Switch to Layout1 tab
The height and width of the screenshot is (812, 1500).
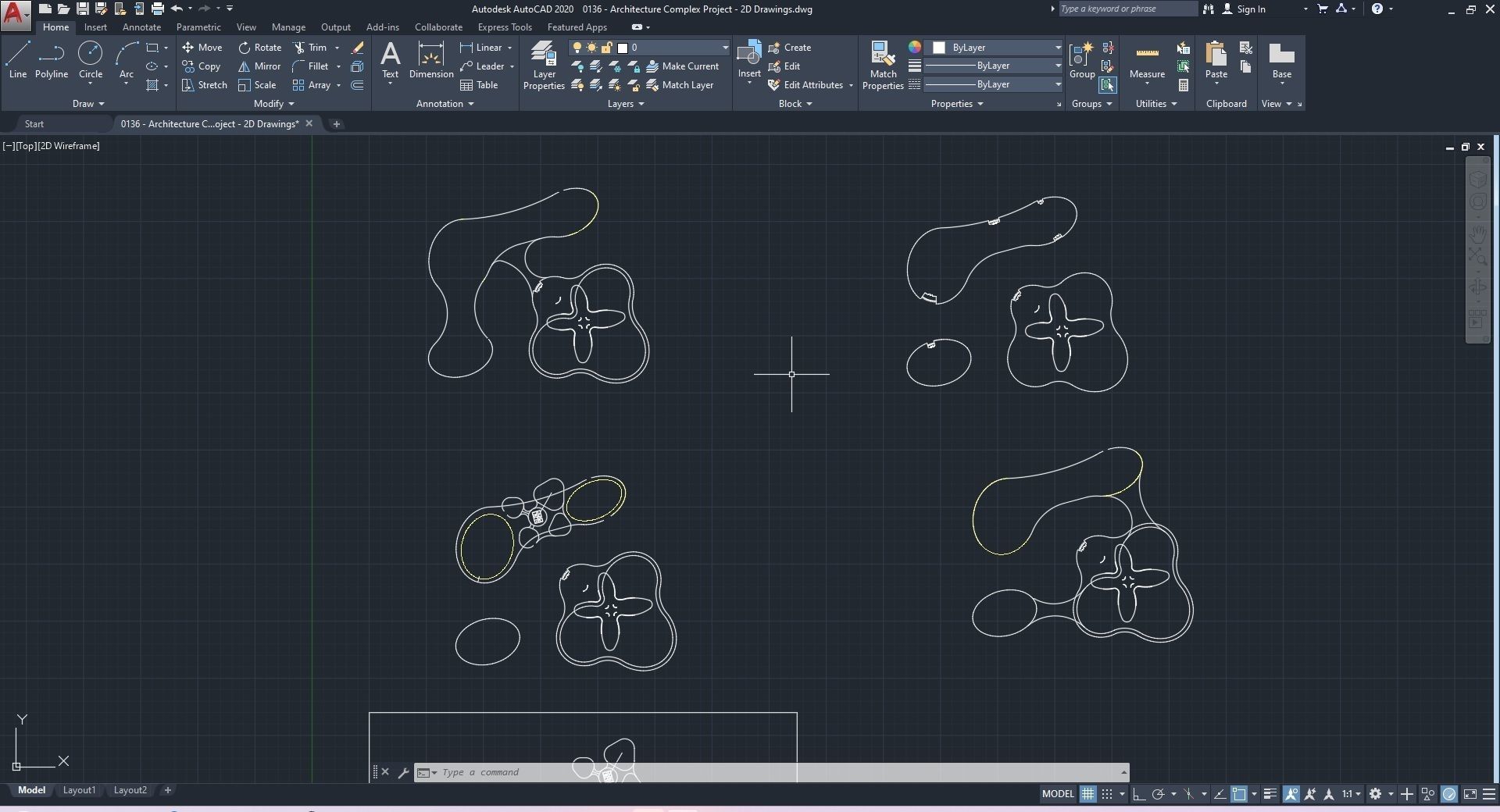(x=79, y=790)
